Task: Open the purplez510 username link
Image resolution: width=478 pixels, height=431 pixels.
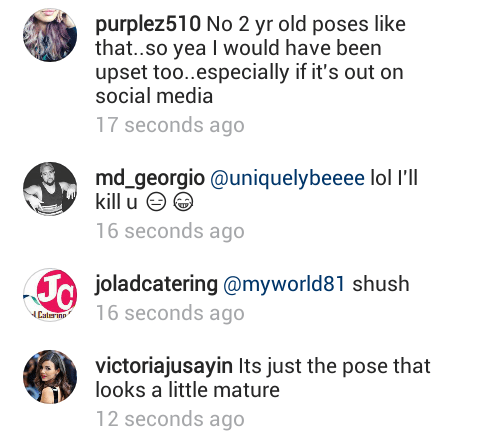Action: click(x=148, y=25)
